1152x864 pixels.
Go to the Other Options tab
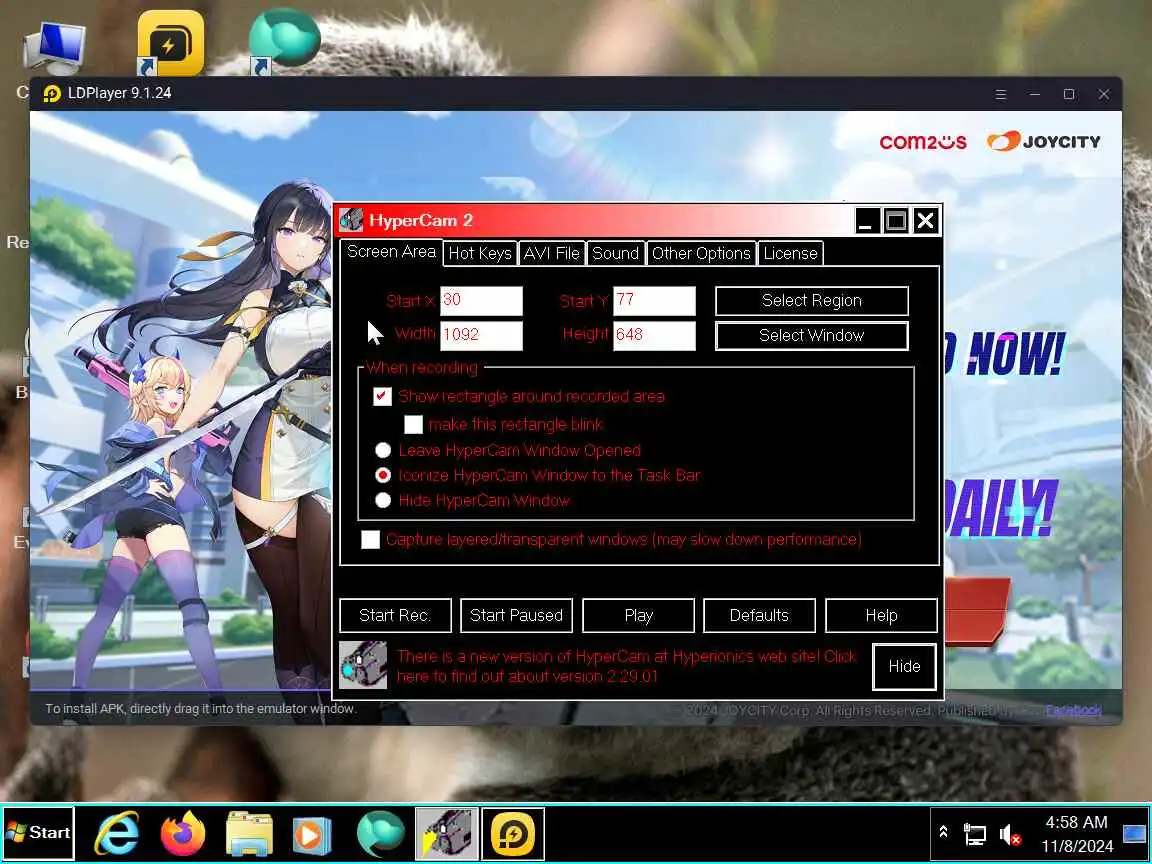click(x=701, y=253)
